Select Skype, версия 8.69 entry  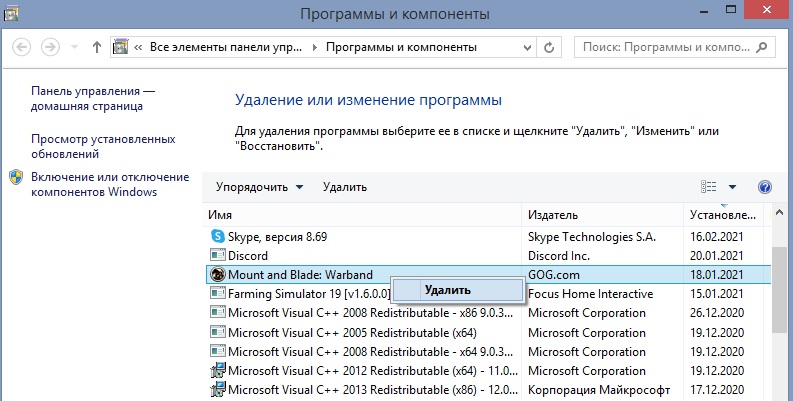tap(277, 237)
